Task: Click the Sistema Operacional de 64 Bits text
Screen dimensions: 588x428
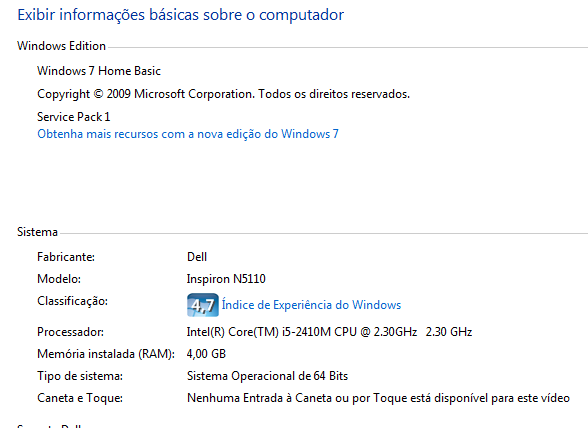Action: (x=267, y=376)
